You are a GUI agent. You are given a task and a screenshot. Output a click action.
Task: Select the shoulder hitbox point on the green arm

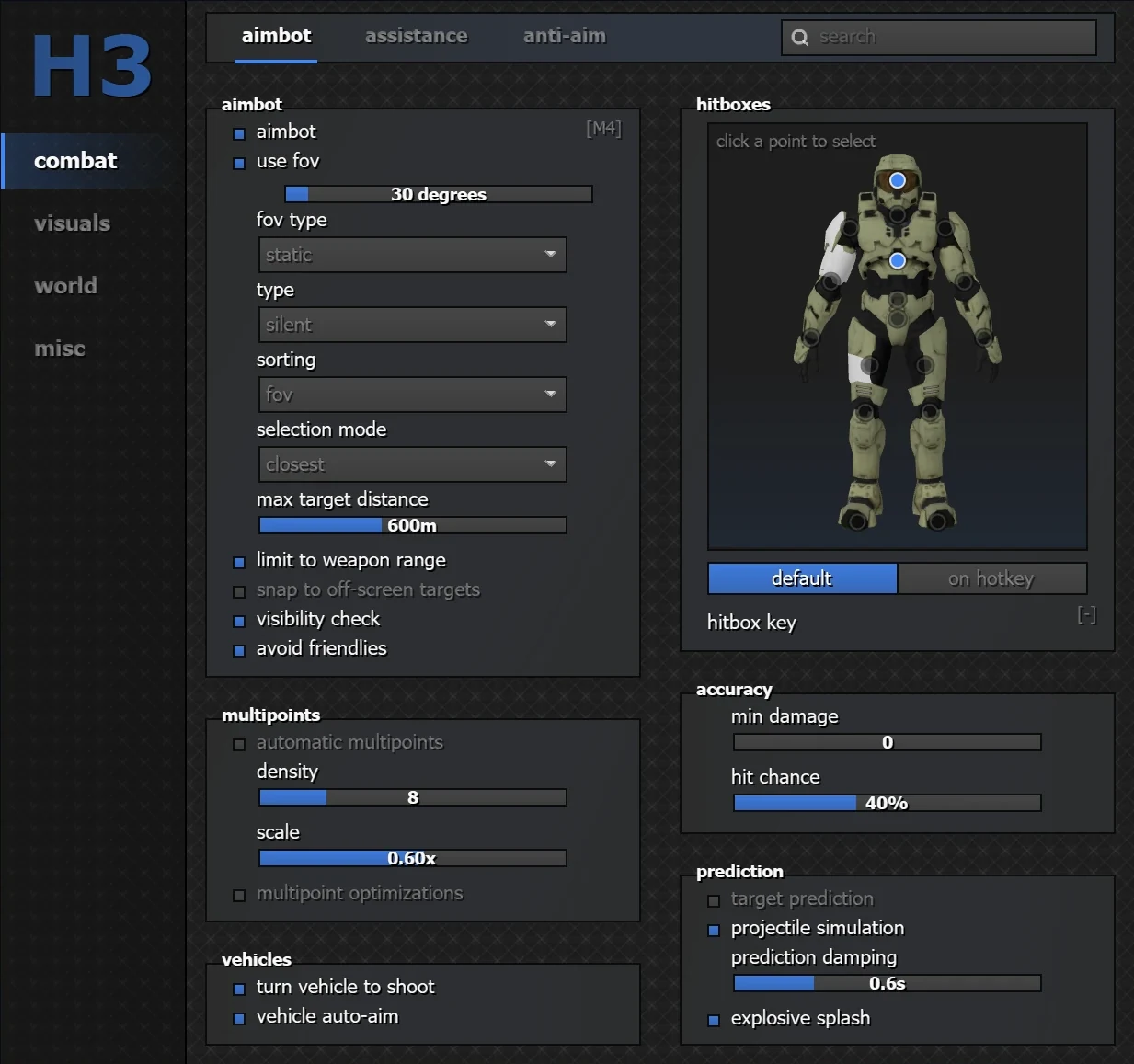click(x=945, y=228)
